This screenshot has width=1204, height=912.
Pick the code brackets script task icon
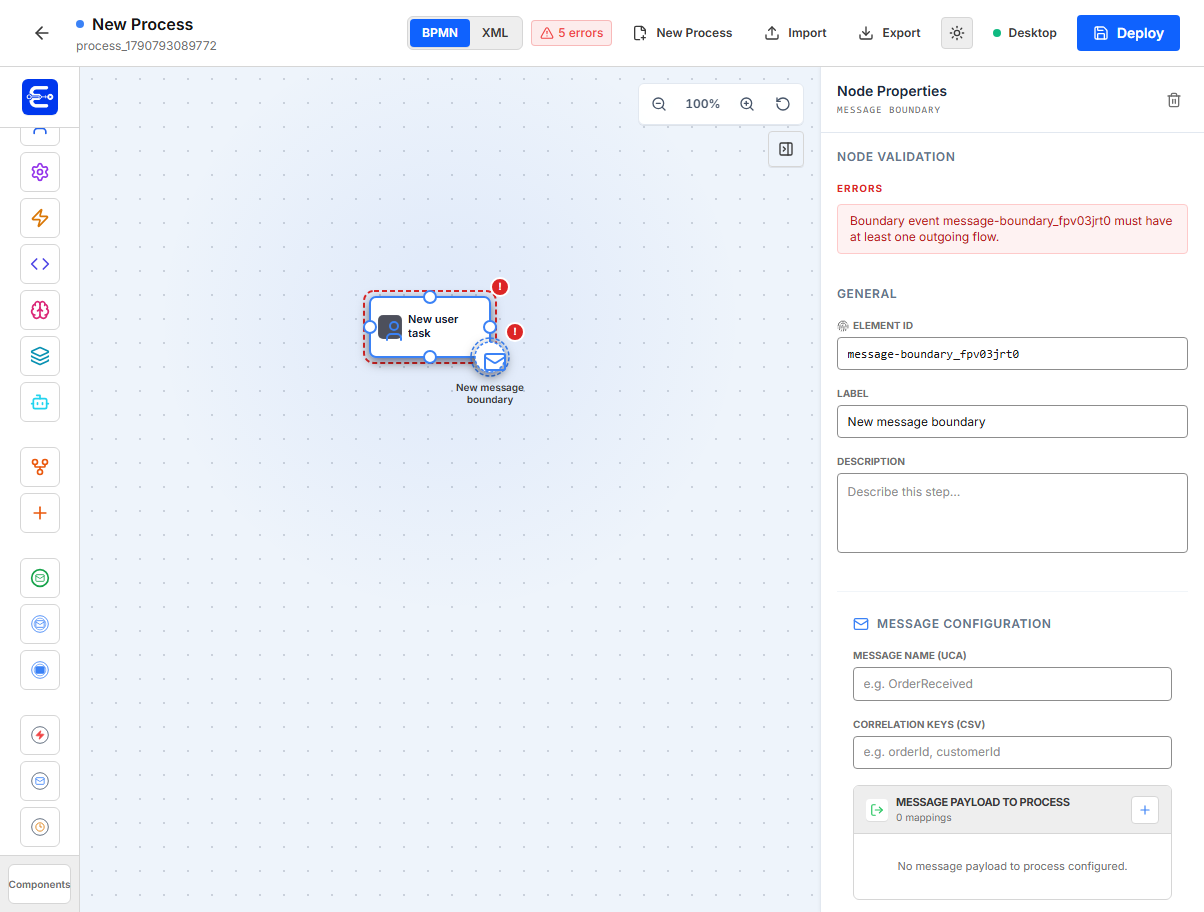[40, 264]
